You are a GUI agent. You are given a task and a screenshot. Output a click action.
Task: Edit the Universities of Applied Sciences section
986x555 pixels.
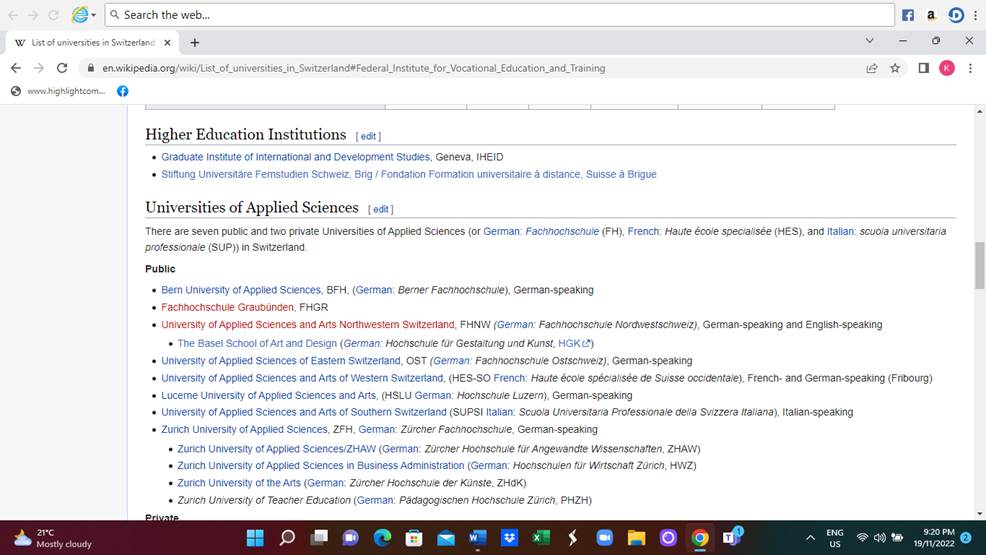coord(380,209)
